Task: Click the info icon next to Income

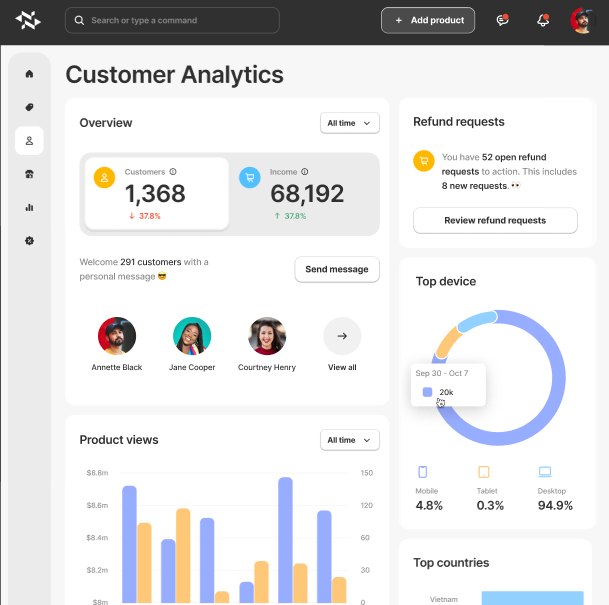Action: [305, 172]
